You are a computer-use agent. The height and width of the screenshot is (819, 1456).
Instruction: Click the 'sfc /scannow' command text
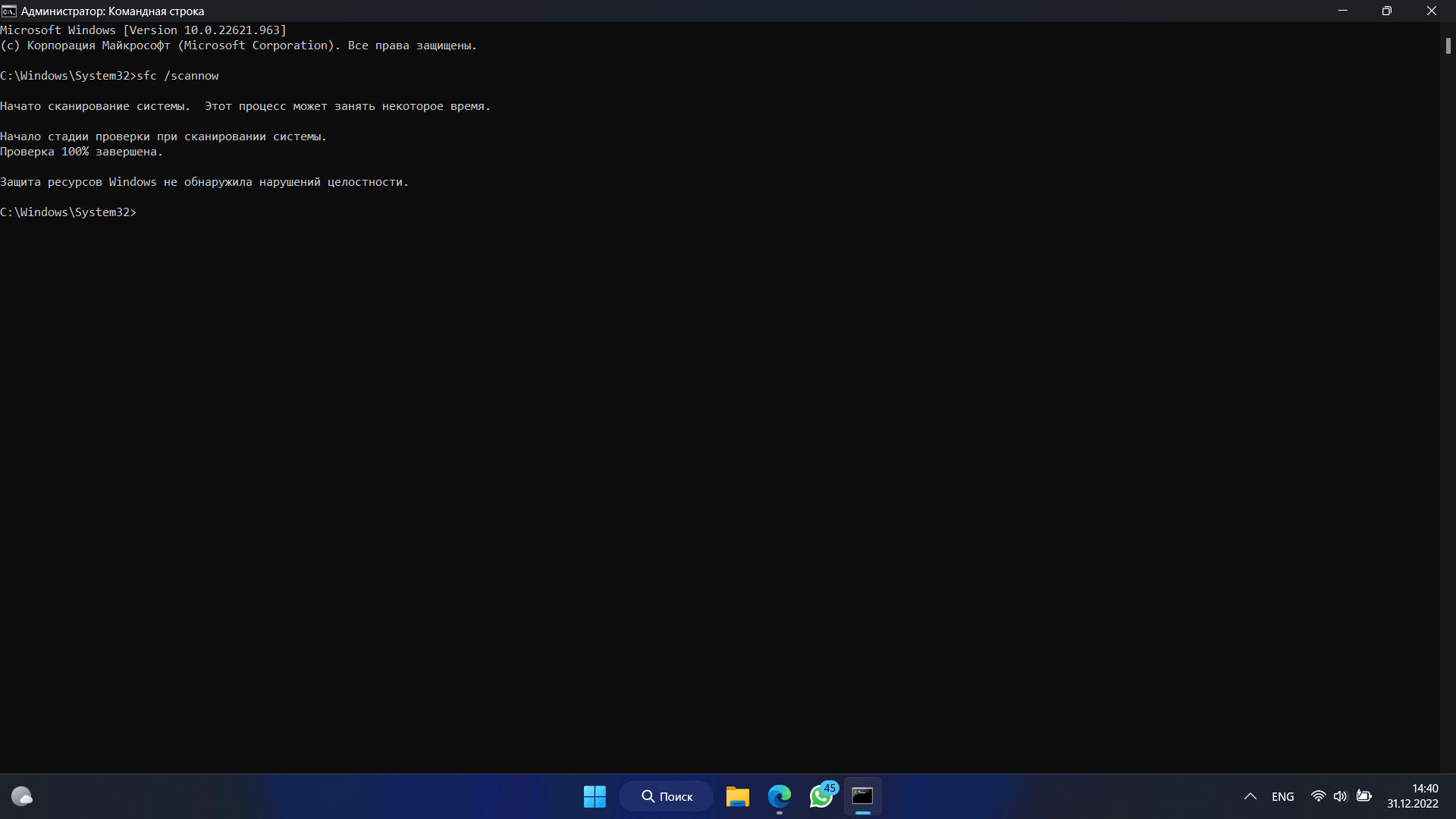(177, 76)
